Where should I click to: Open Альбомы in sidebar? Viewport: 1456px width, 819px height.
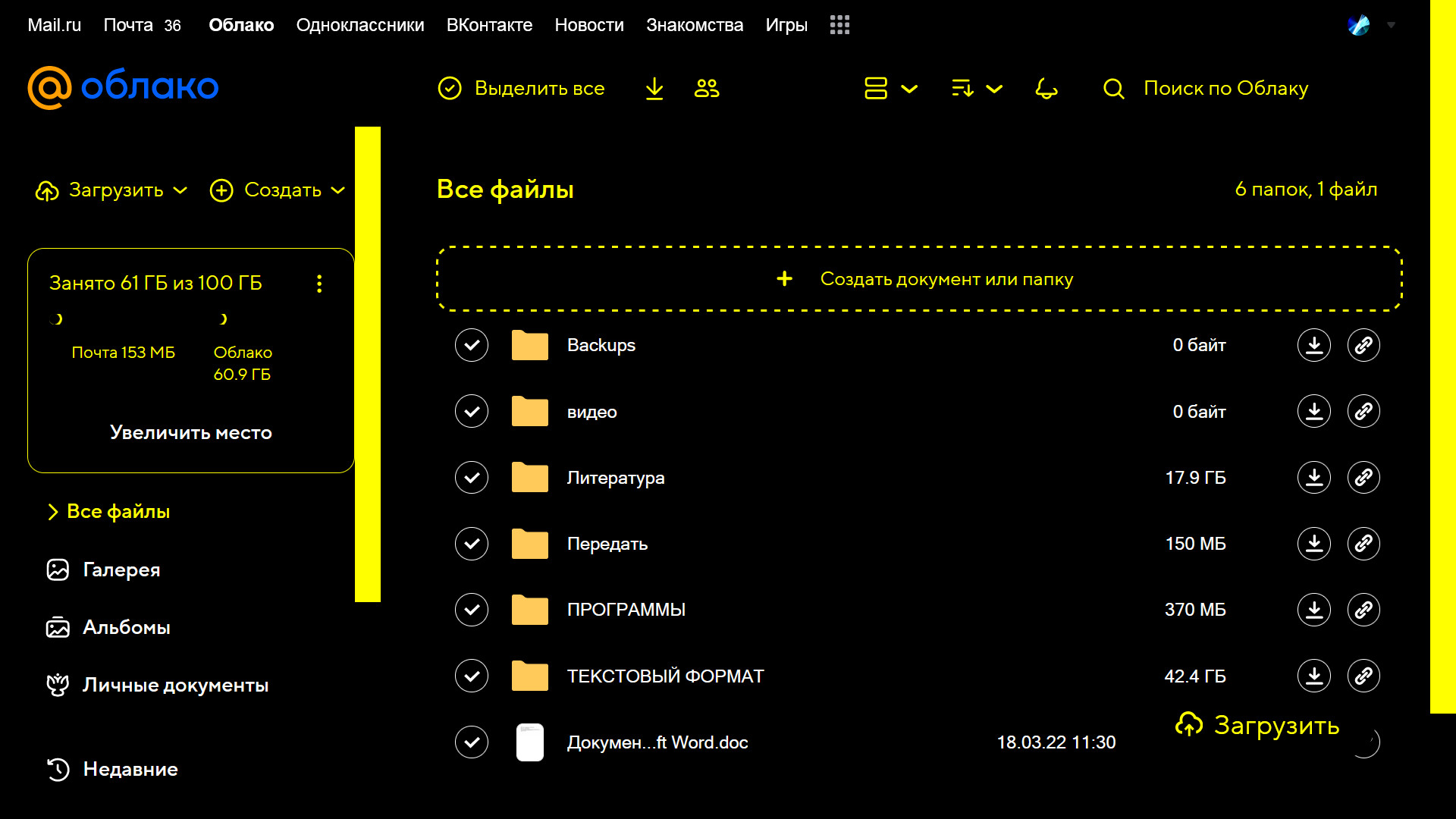[108, 628]
